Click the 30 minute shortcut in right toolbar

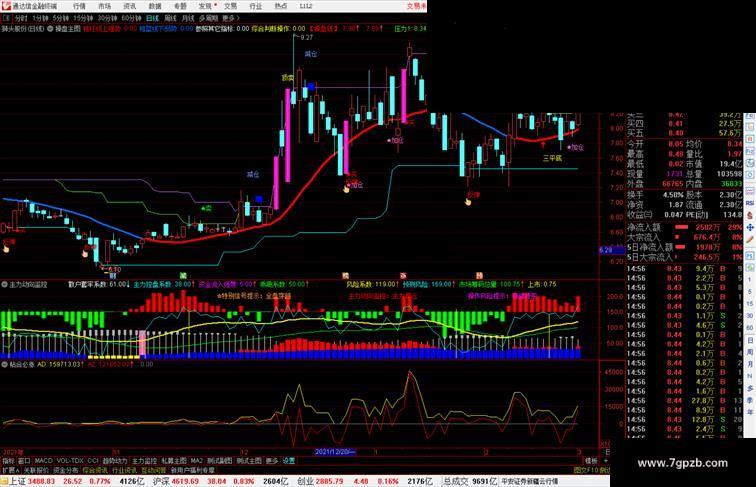(x=750, y=316)
